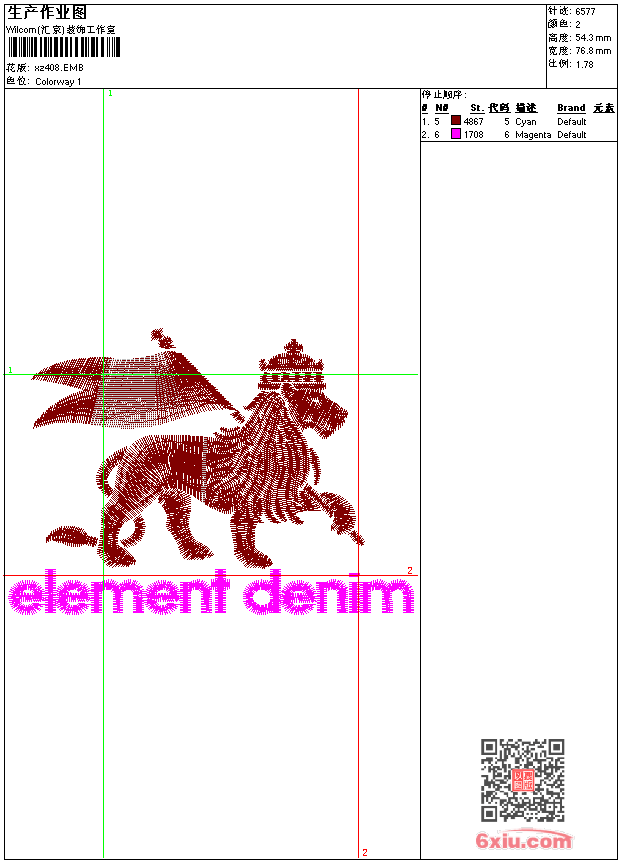The width and height of the screenshot is (620, 860).
Task: Click the 'Colorway 1' label
Action: (58, 82)
